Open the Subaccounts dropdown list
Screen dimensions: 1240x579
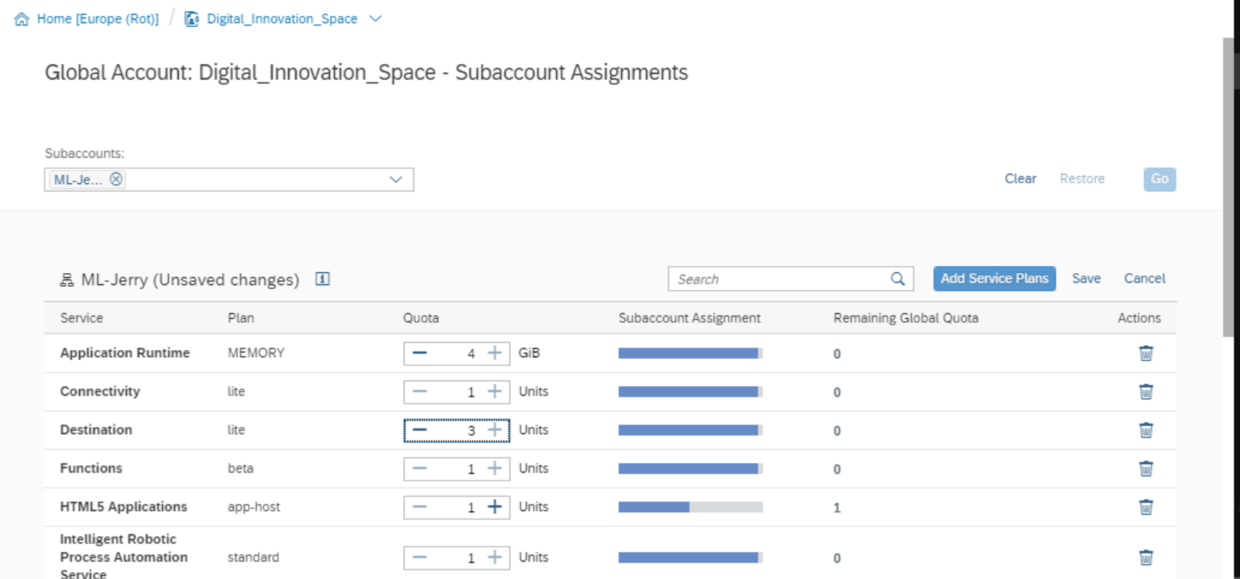pos(396,179)
